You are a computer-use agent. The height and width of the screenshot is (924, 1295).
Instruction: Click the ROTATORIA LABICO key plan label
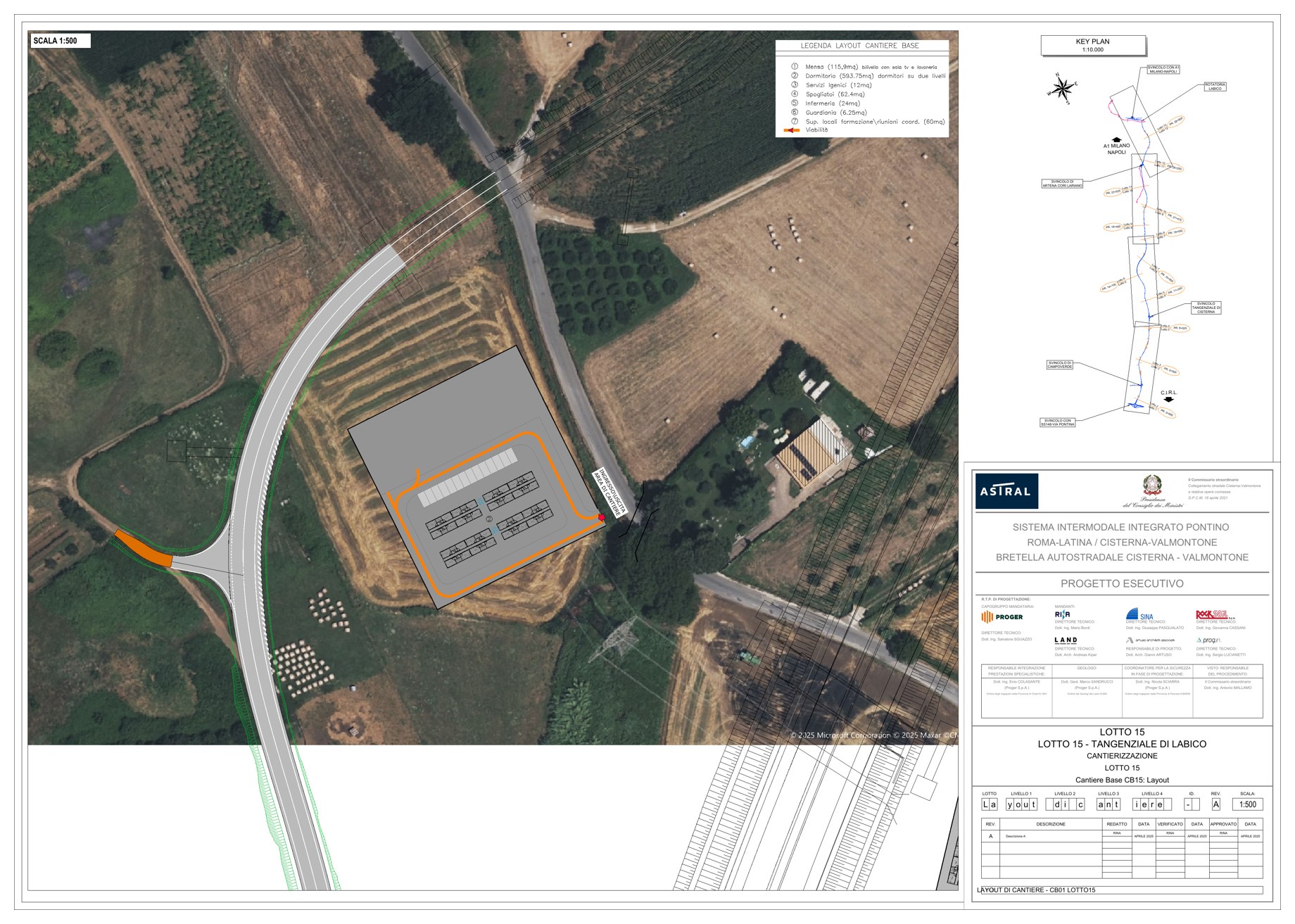pyautogui.click(x=1215, y=87)
